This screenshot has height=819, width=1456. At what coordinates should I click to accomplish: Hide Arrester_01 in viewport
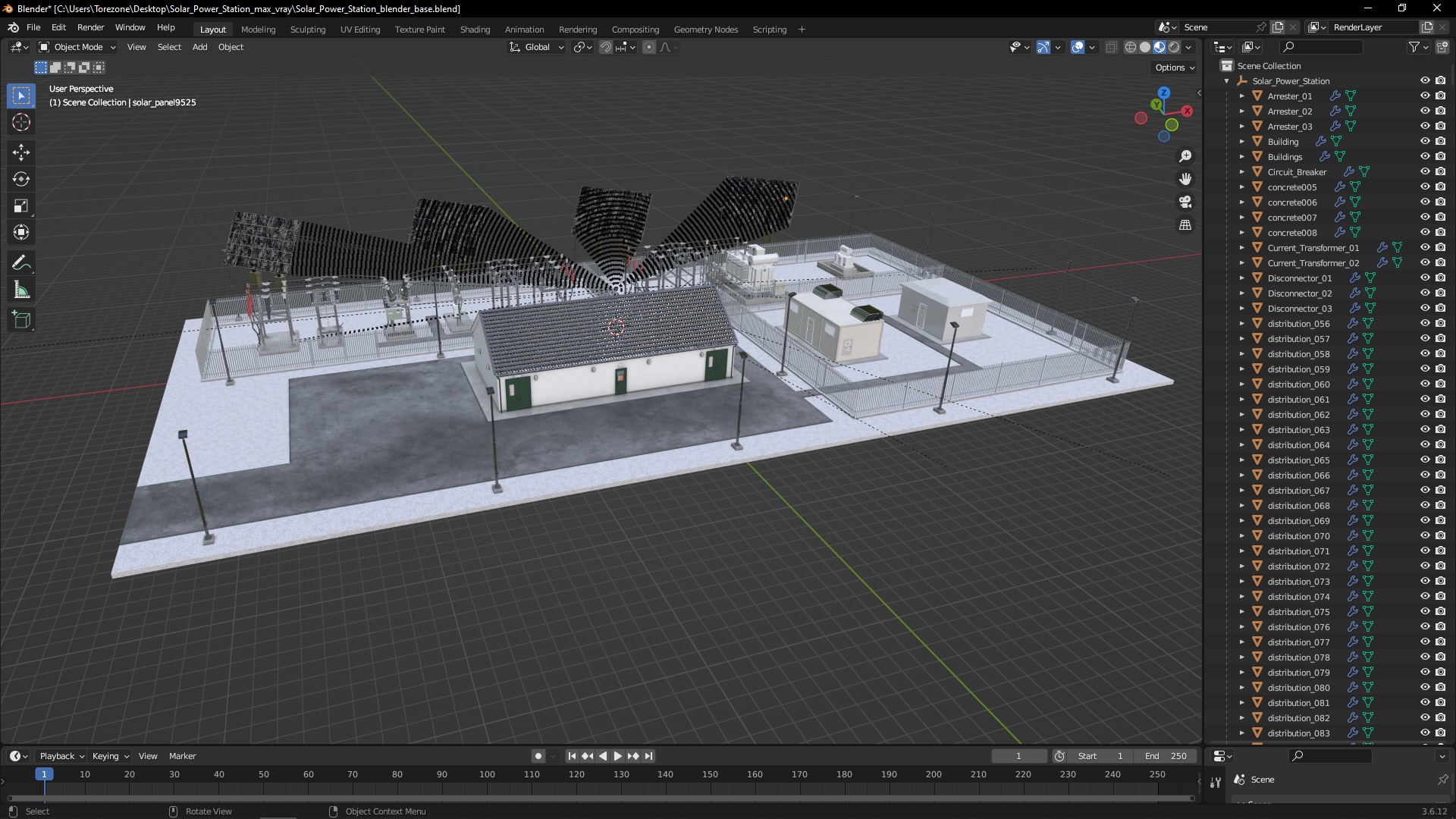pyautogui.click(x=1425, y=96)
